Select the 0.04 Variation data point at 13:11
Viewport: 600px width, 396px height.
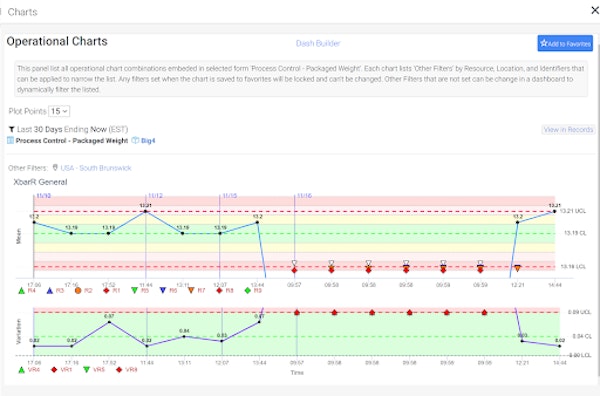coord(184,337)
